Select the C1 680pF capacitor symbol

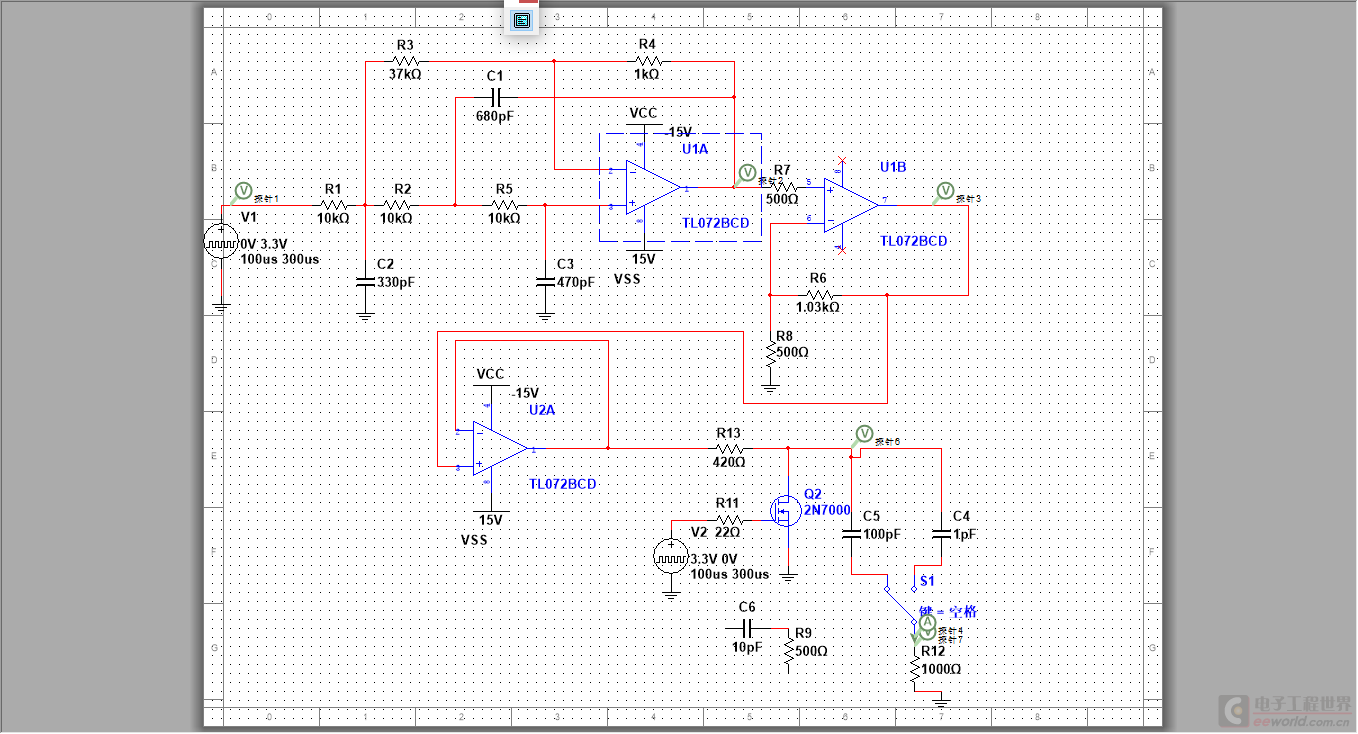click(x=495, y=97)
